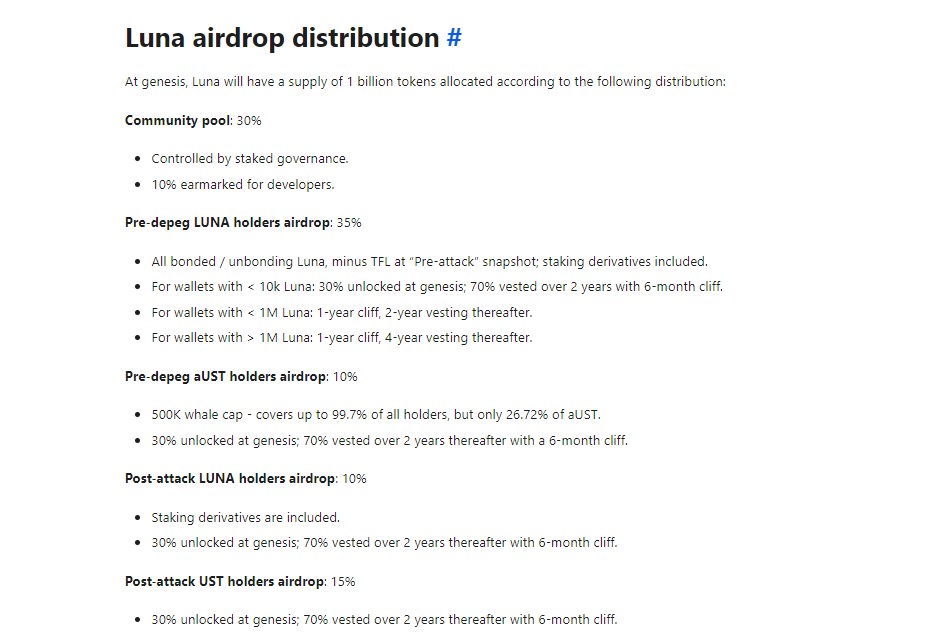Image resolution: width=947 pixels, height=632 pixels.
Task: Click the 10% earmarked for developers bullet
Action: click(x=243, y=184)
